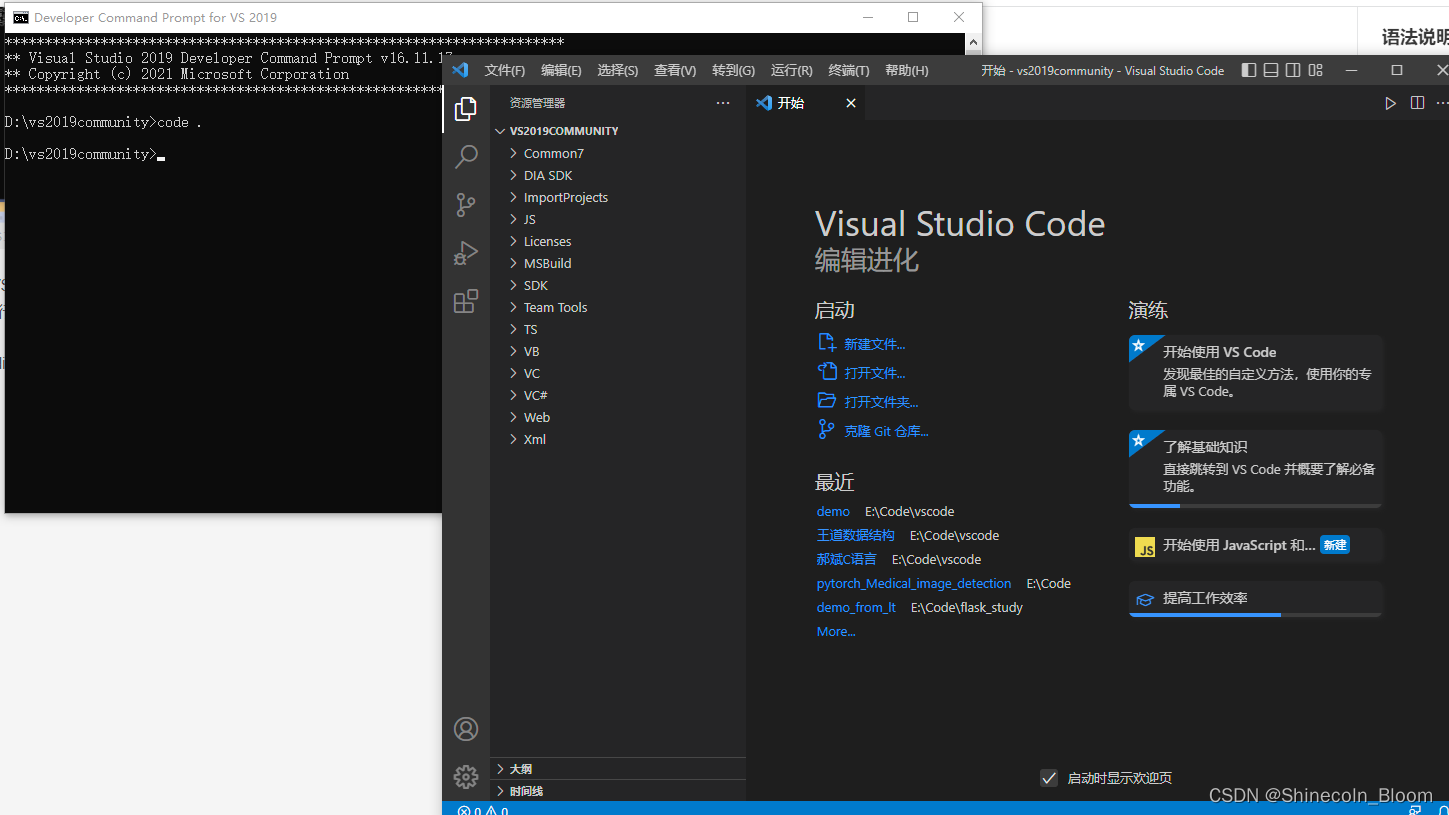
Task: Open editor More Actions ellipsis
Action: [x=1442, y=103]
